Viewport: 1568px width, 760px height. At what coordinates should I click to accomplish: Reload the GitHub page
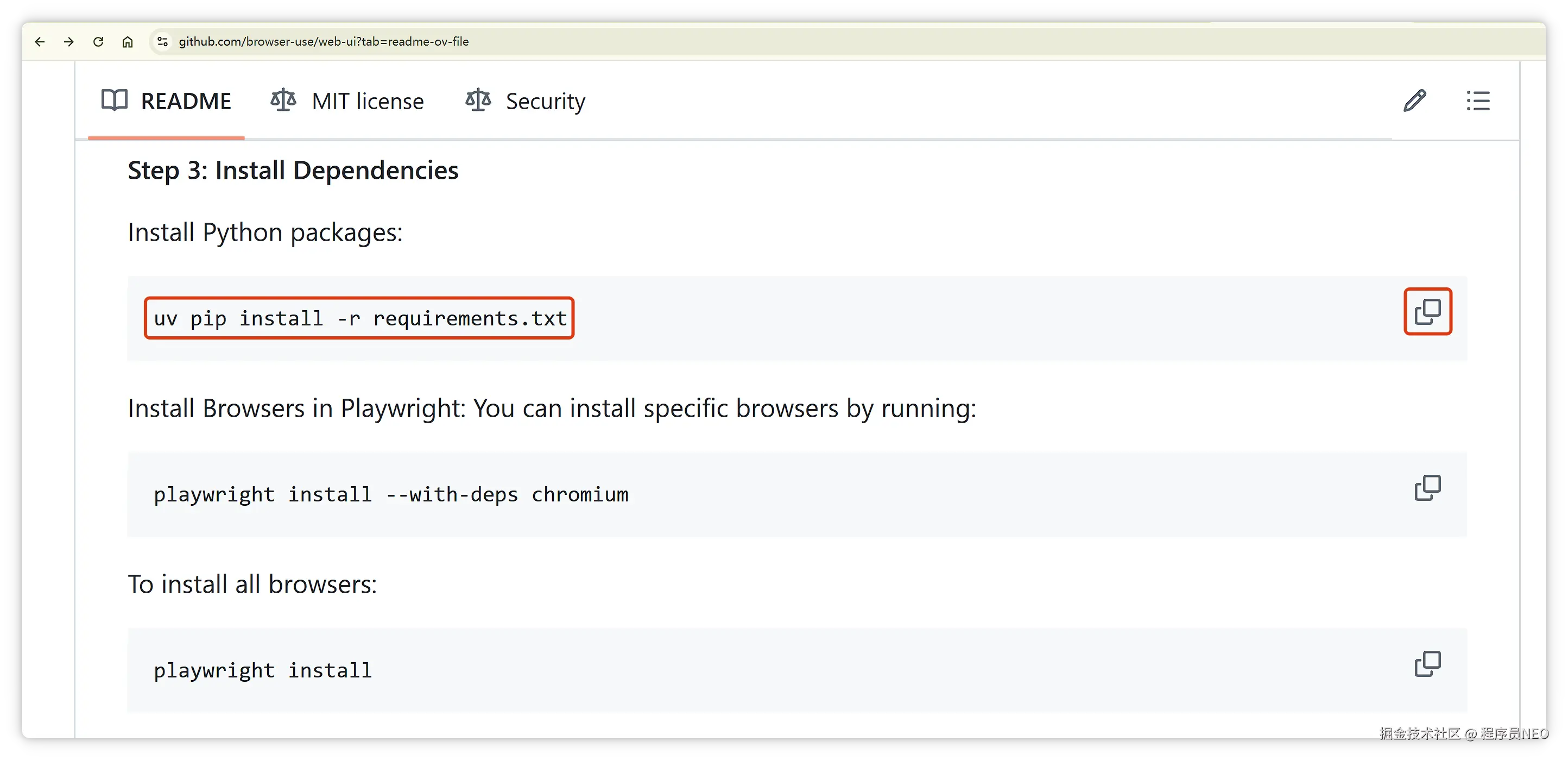(98, 41)
